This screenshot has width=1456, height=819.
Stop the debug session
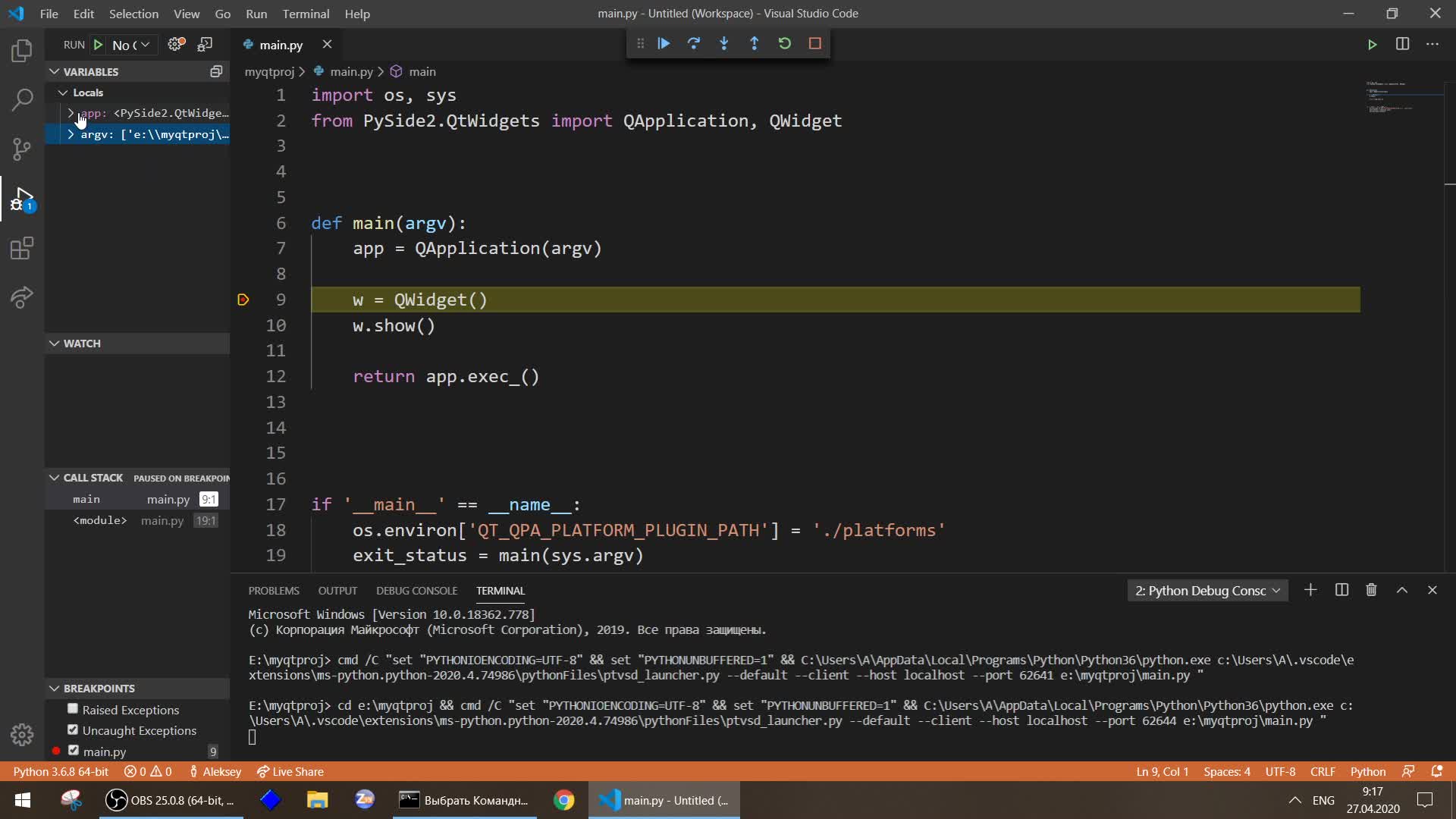pos(815,43)
